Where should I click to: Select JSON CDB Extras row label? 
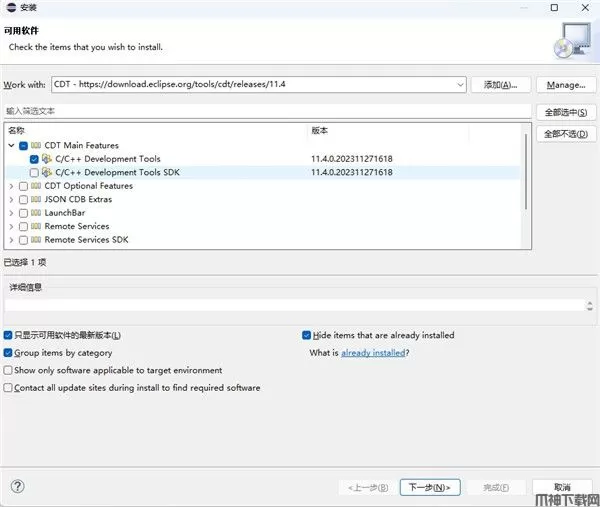pos(78,199)
